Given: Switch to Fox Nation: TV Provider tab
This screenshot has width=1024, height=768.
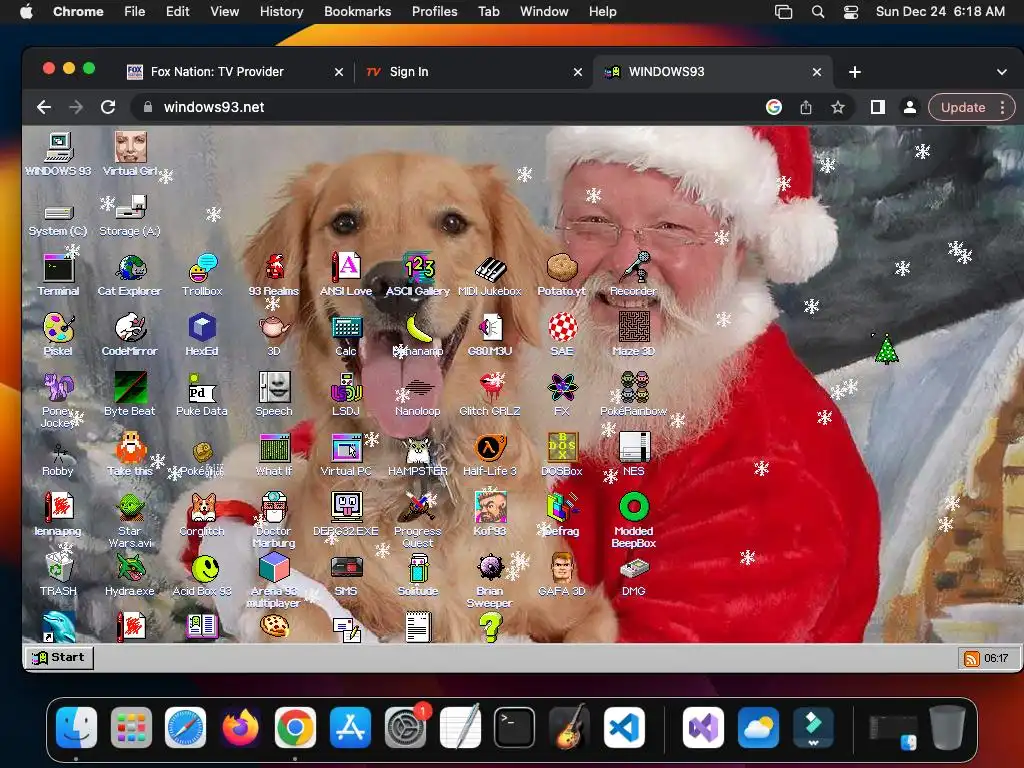Looking at the screenshot, I should pyautogui.click(x=235, y=72).
